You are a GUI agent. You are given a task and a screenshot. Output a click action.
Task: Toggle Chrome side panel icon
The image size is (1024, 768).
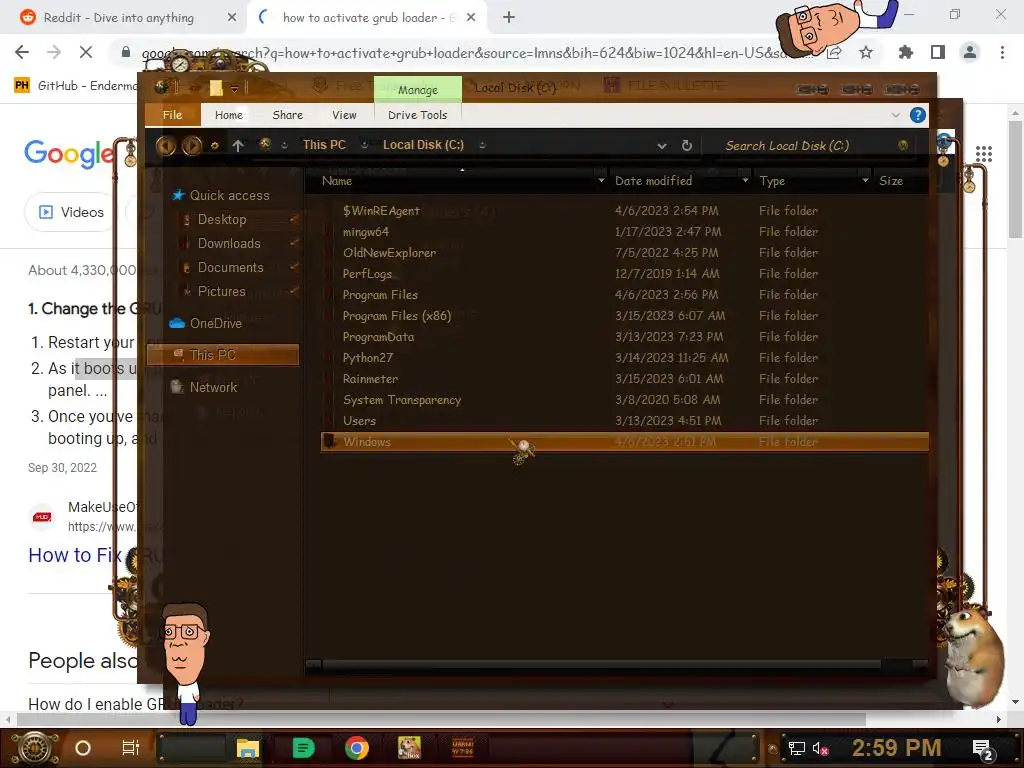pyautogui.click(x=938, y=52)
